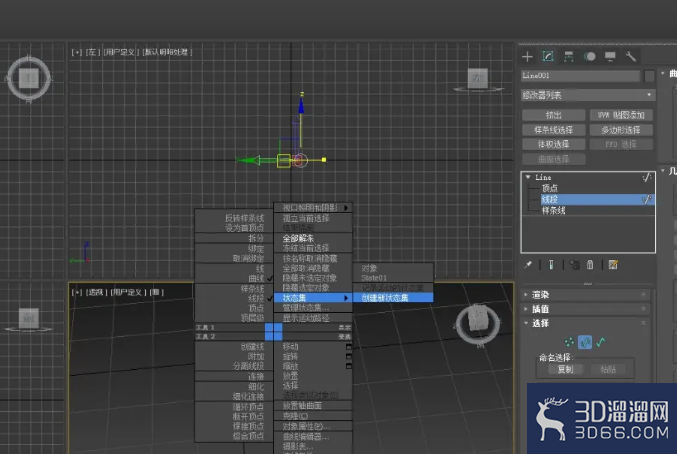The image size is (677, 454).
Task: Open the 修改器列表 modifier list dropdown
Action: pos(588,95)
